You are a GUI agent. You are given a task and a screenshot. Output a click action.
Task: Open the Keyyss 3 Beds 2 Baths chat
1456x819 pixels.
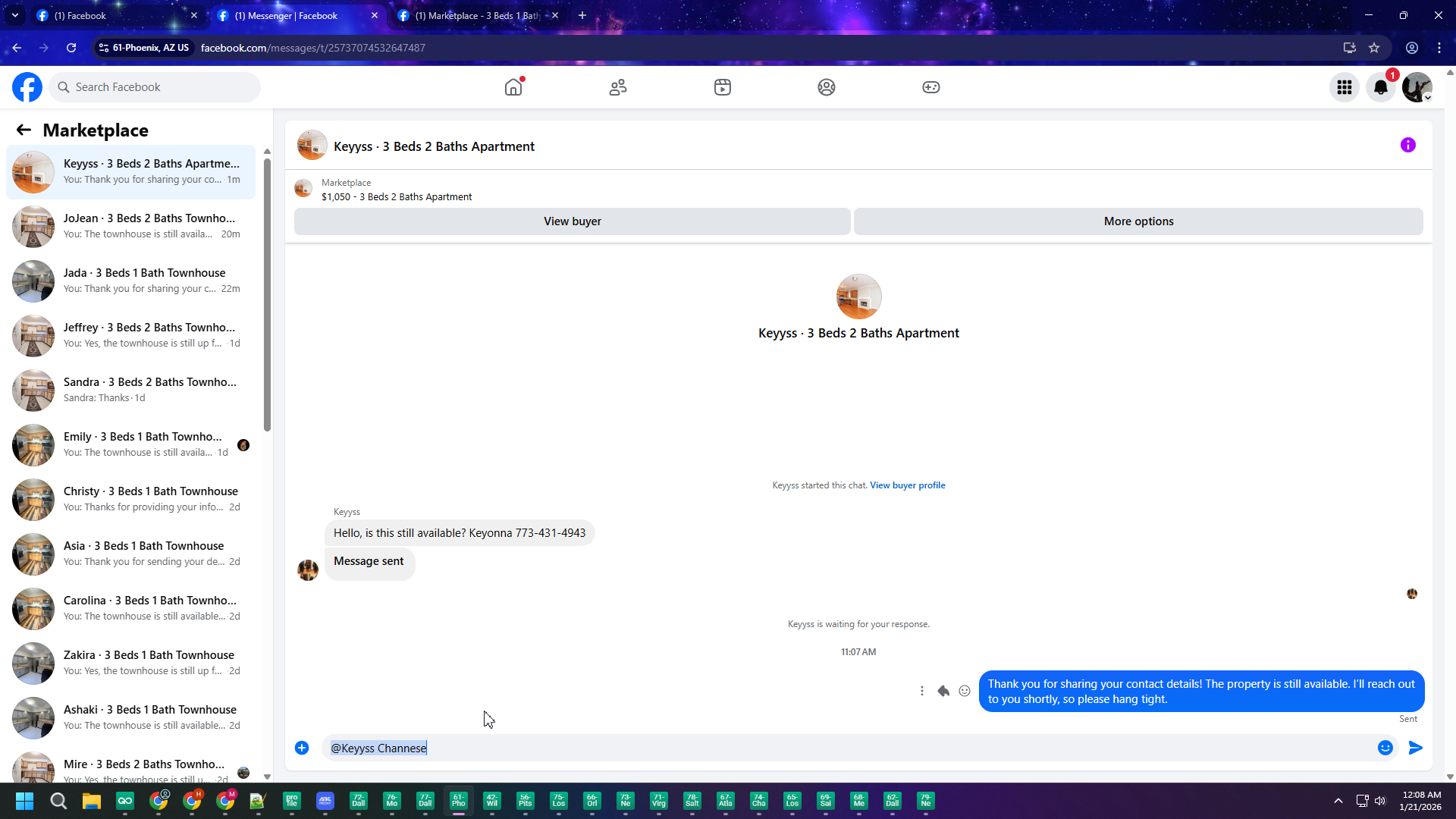(130, 171)
